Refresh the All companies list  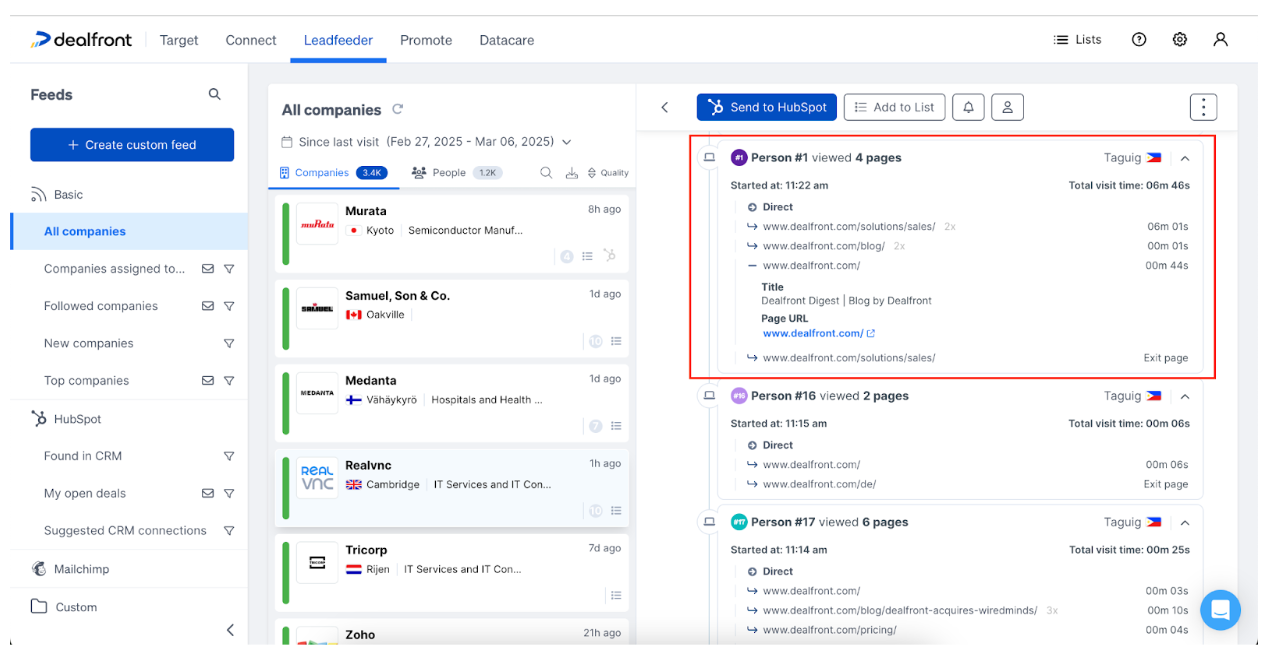[x=397, y=109]
